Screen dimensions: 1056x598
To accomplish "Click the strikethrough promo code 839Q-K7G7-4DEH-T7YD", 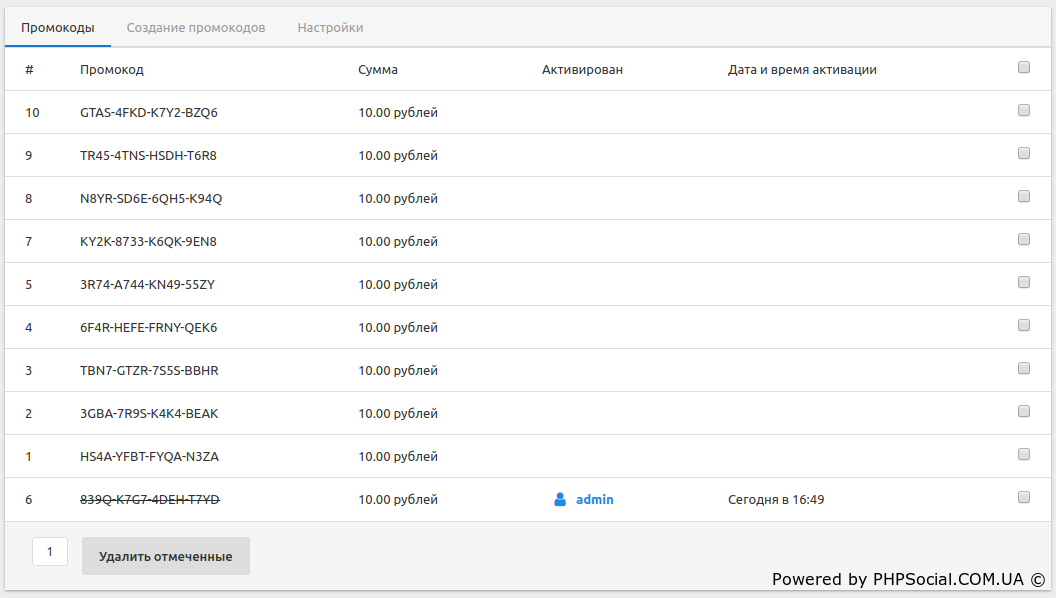I will coord(150,499).
